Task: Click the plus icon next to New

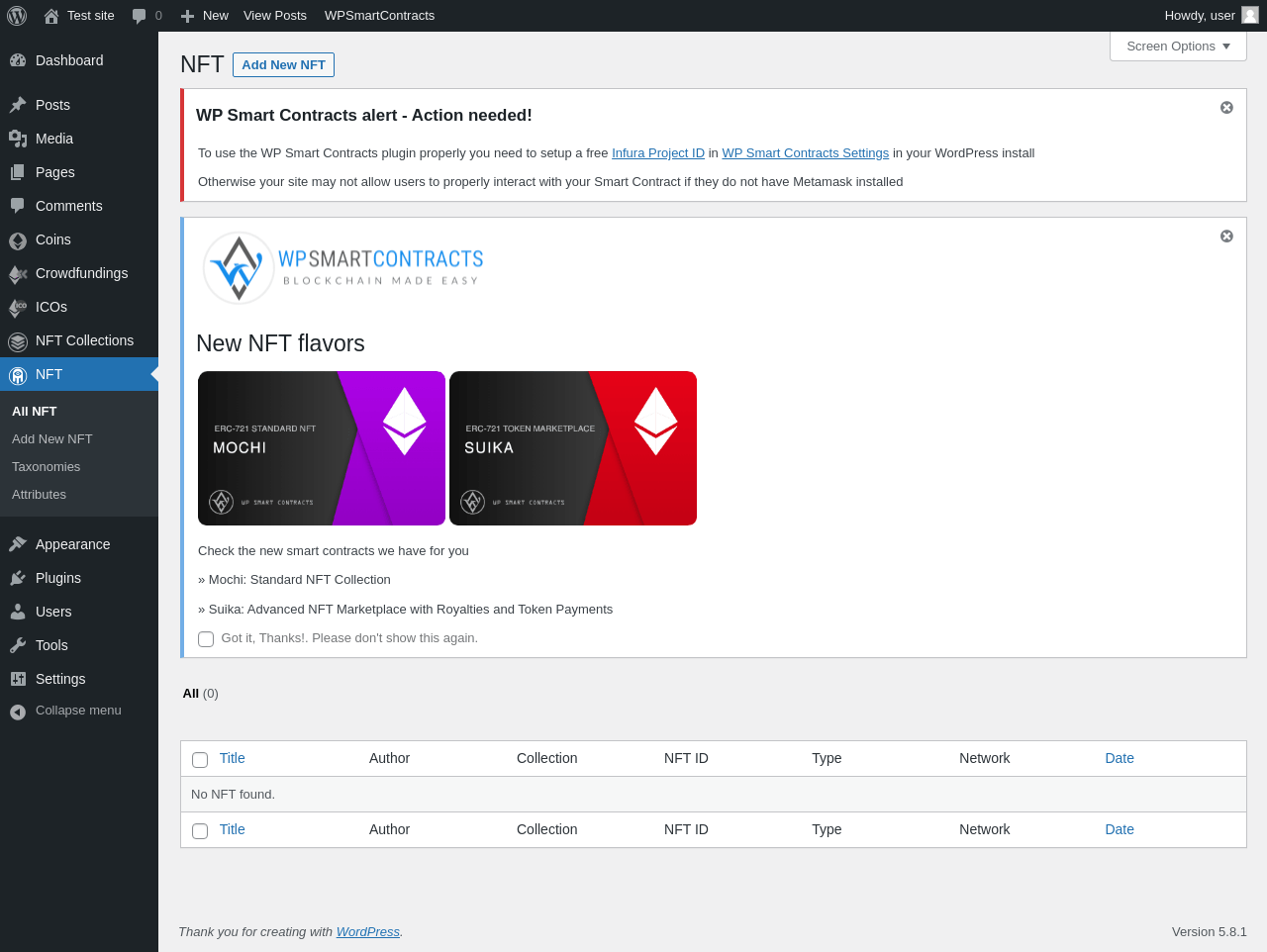Action: [187, 16]
